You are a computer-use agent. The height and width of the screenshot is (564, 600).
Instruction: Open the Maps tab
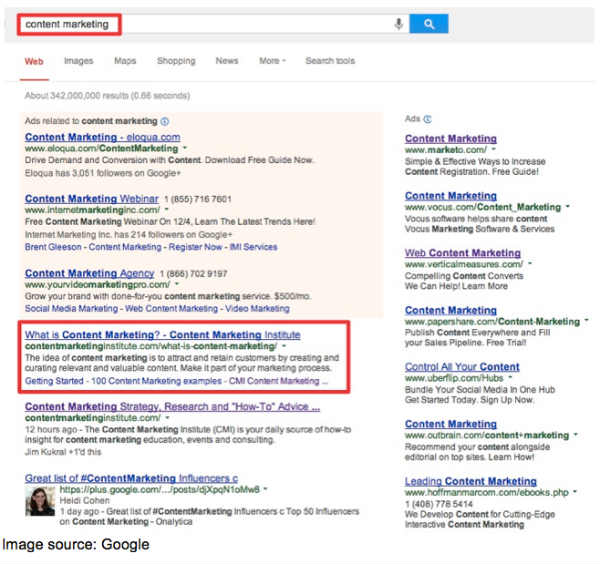pos(125,61)
